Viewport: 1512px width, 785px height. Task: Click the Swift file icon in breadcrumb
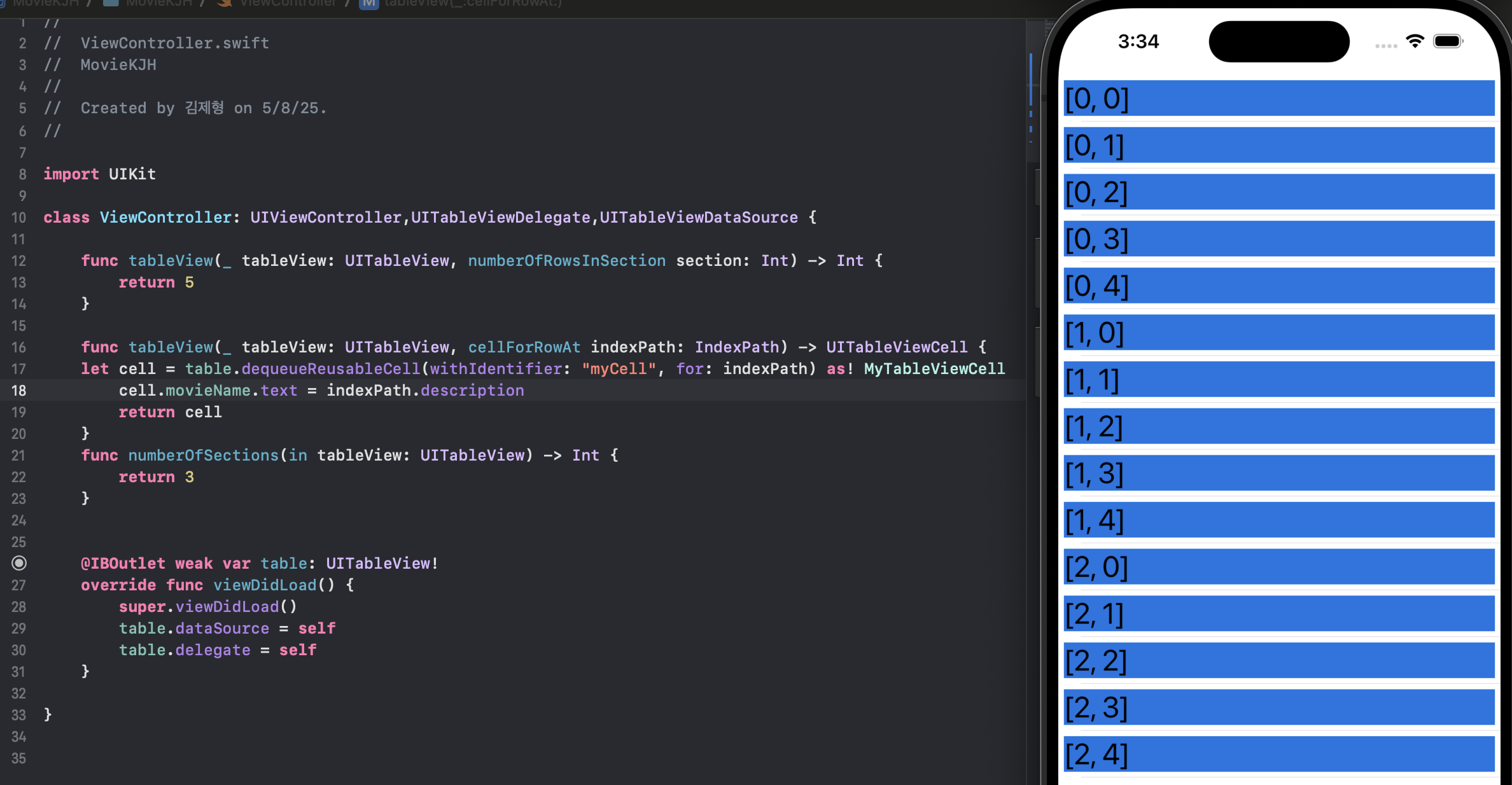point(224,3)
